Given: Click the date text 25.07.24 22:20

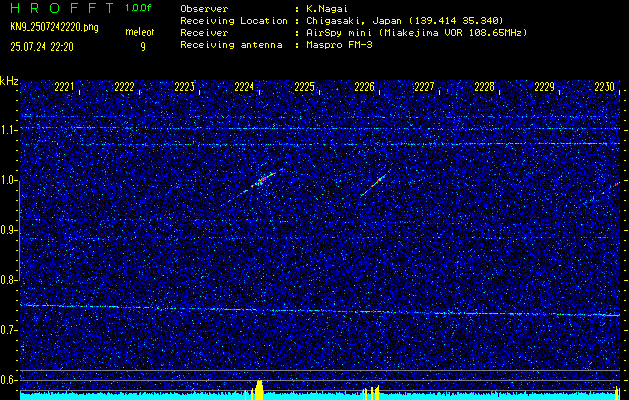Looking at the screenshot, I should pyautogui.click(x=42, y=47).
